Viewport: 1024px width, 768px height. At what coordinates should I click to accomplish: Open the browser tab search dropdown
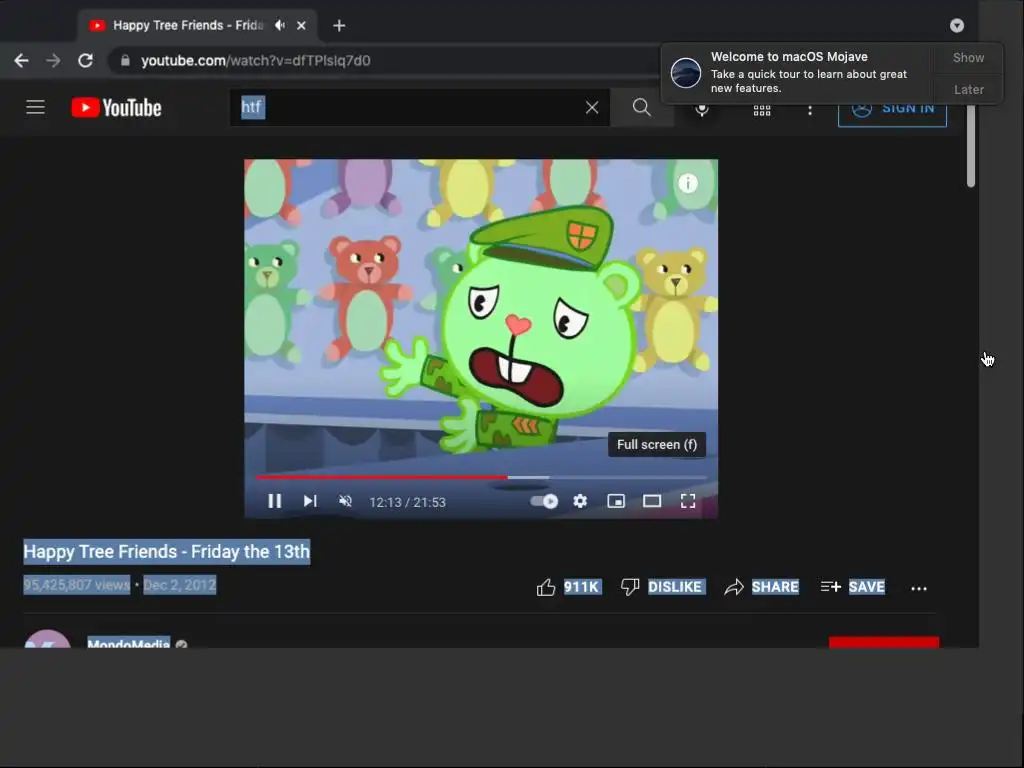pos(957,25)
